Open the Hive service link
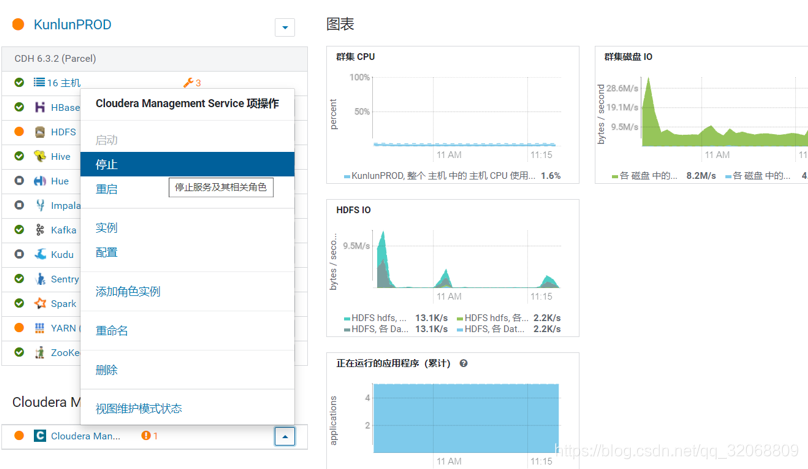 [x=60, y=157]
